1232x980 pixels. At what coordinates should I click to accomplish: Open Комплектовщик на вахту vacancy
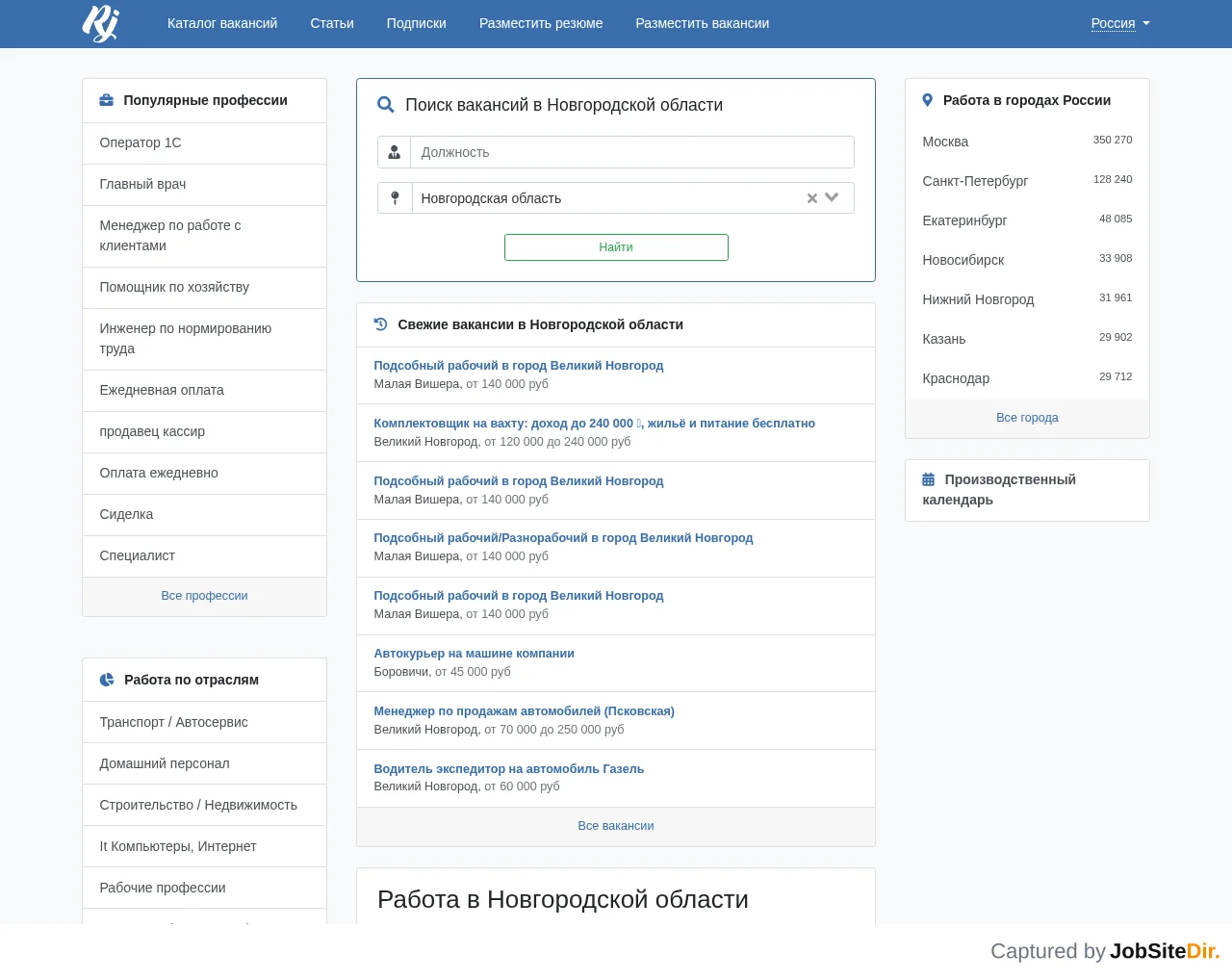point(594,424)
